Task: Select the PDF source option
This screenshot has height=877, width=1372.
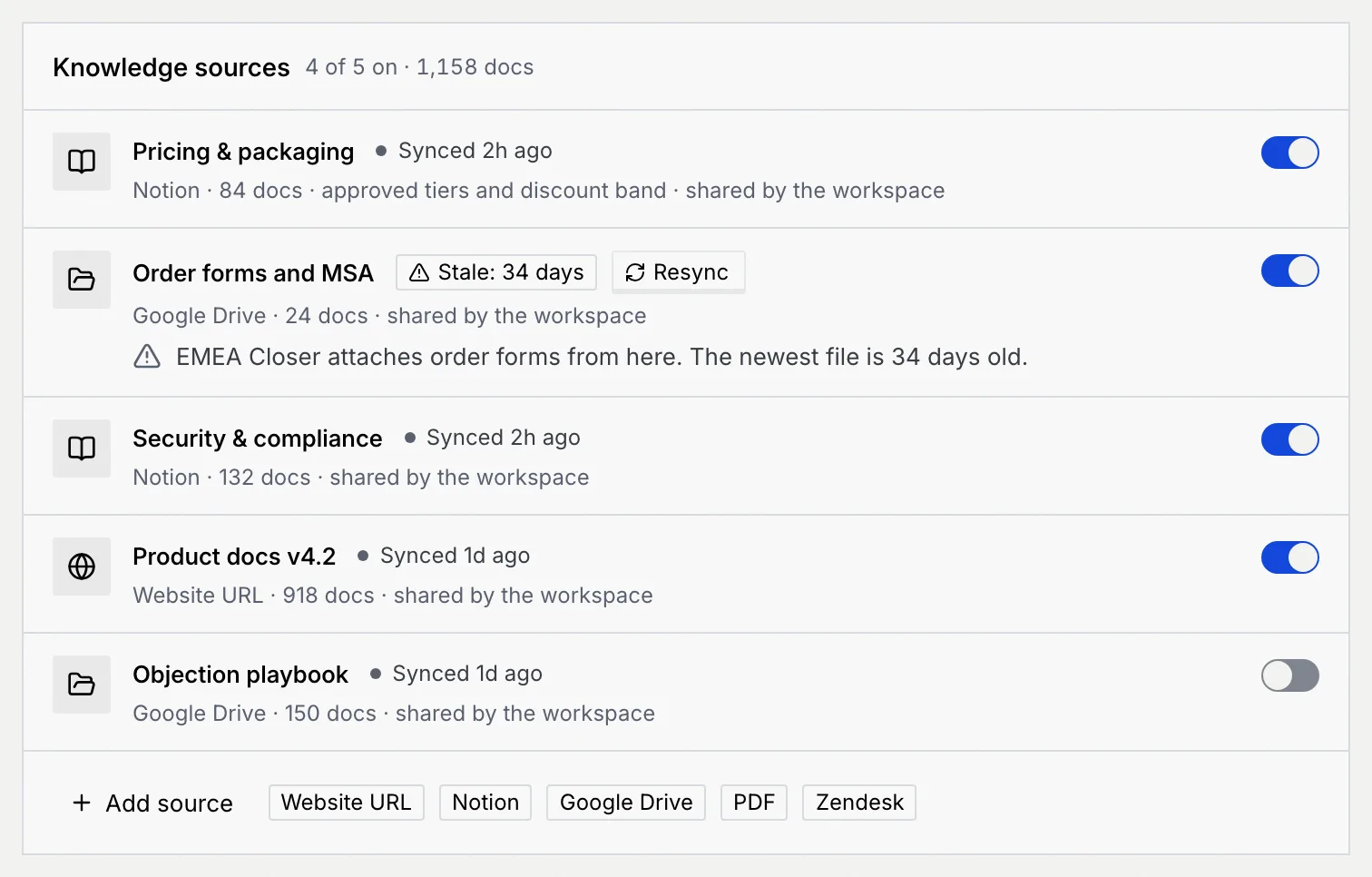Action: pos(754,803)
